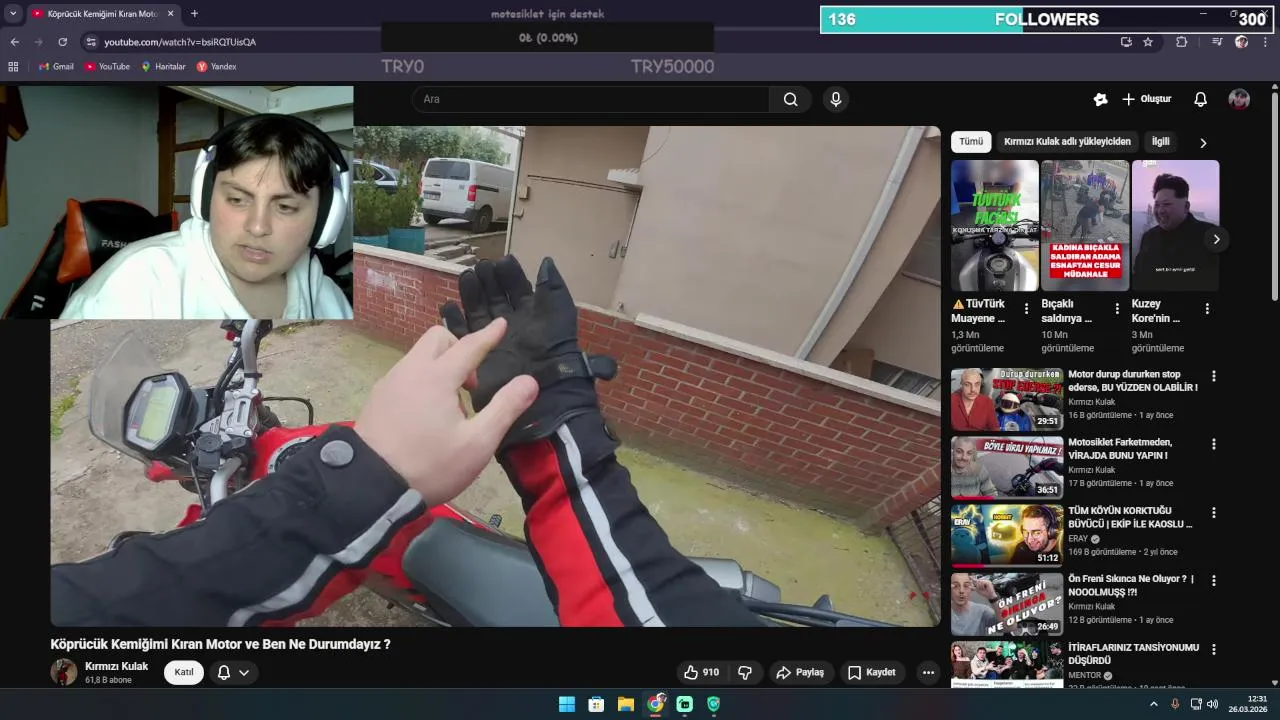Image resolution: width=1280 pixels, height=720 pixels.
Task: Open the apps grid in the bookmarks bar
Action: tap(13, 67)
